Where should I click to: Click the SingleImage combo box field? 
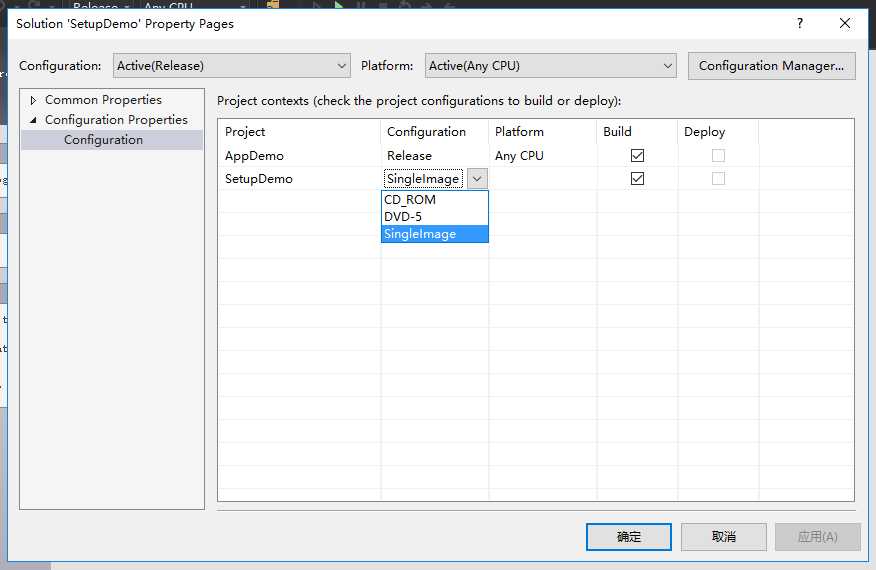click(423, 179)
